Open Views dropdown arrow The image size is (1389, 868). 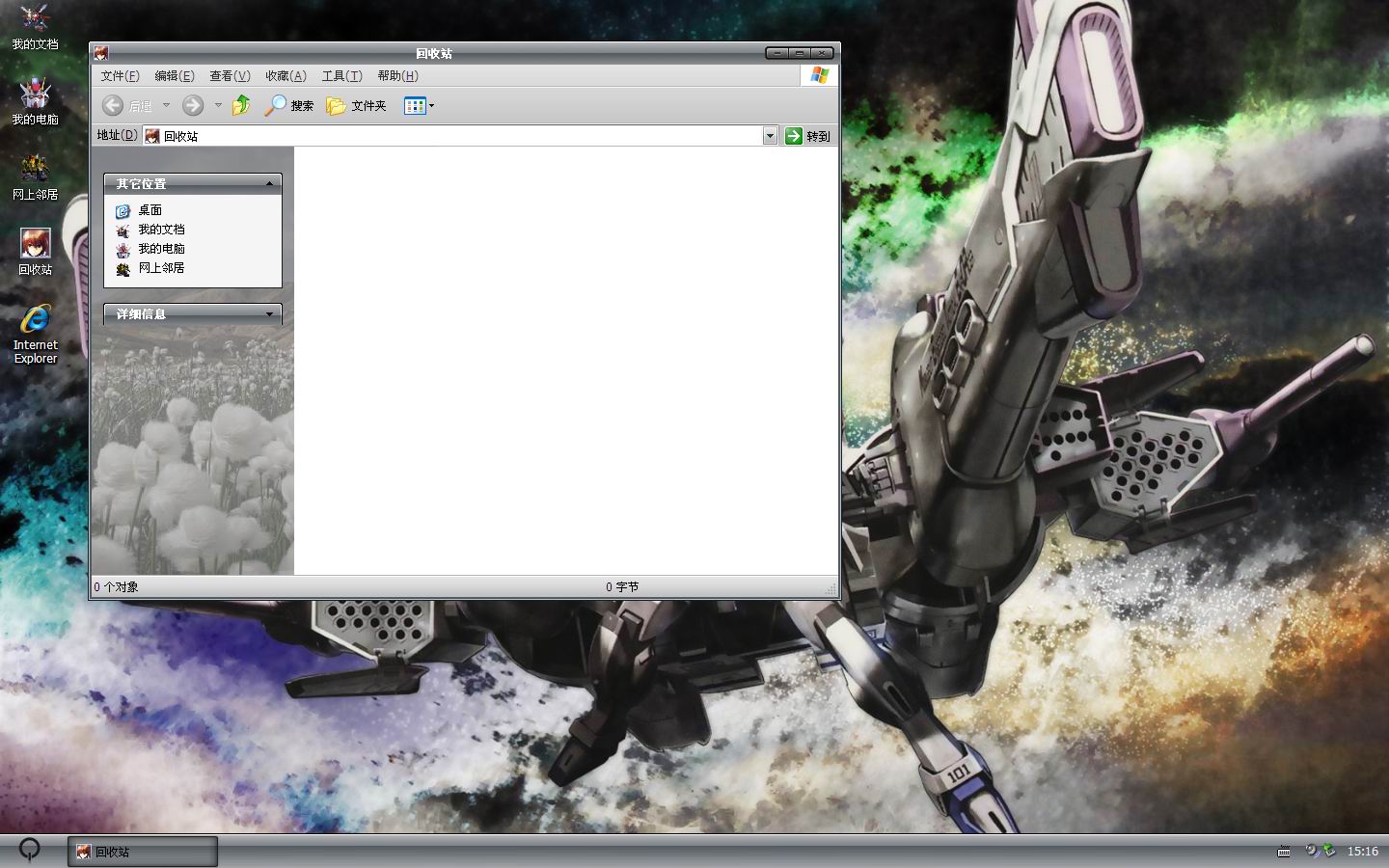pos(431,105)
